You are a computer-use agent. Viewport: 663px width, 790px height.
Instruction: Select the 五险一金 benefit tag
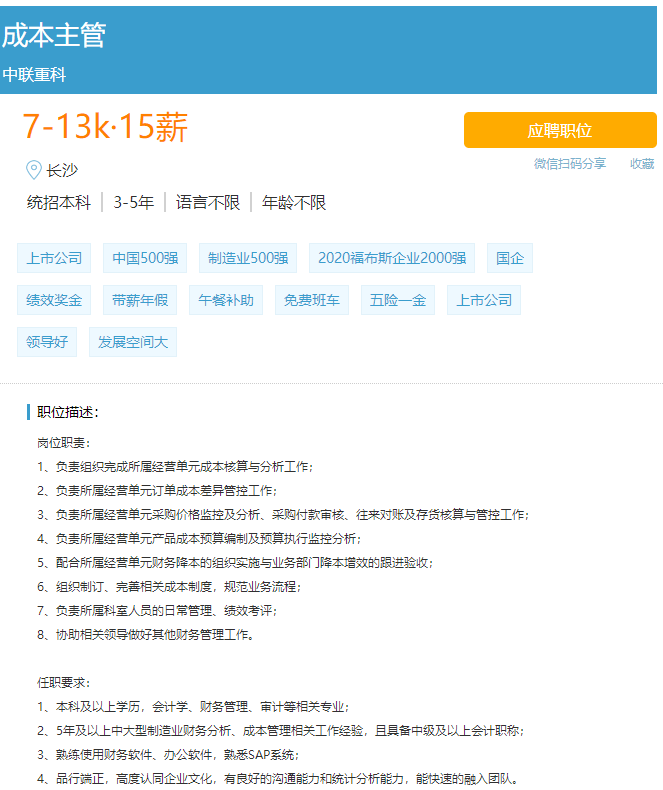[398, 300]
